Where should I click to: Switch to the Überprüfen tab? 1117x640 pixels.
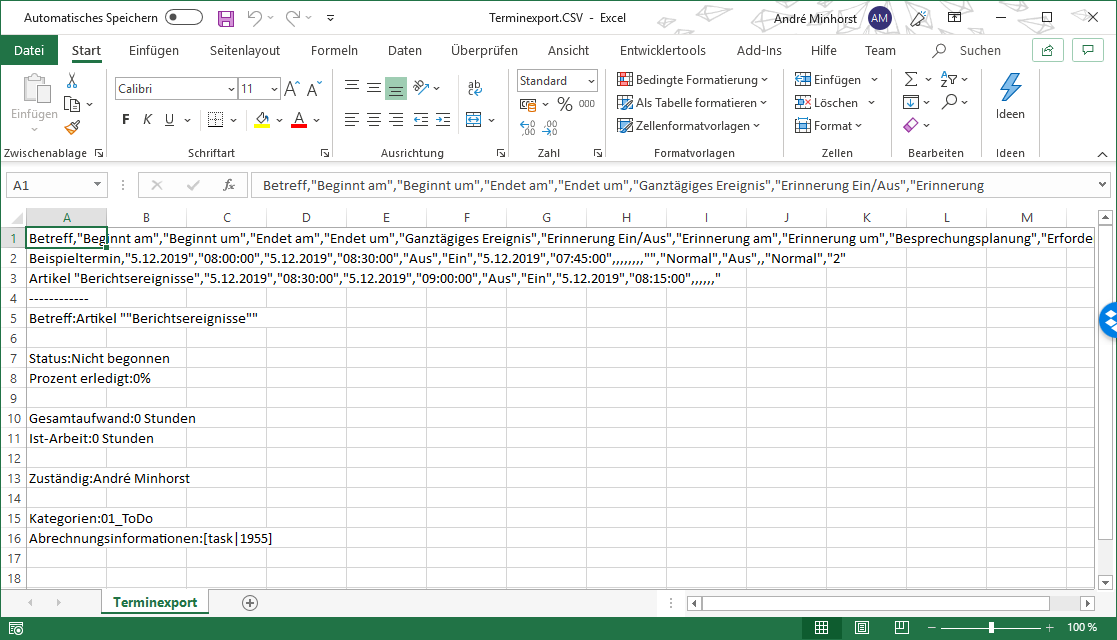coord(484,51)
